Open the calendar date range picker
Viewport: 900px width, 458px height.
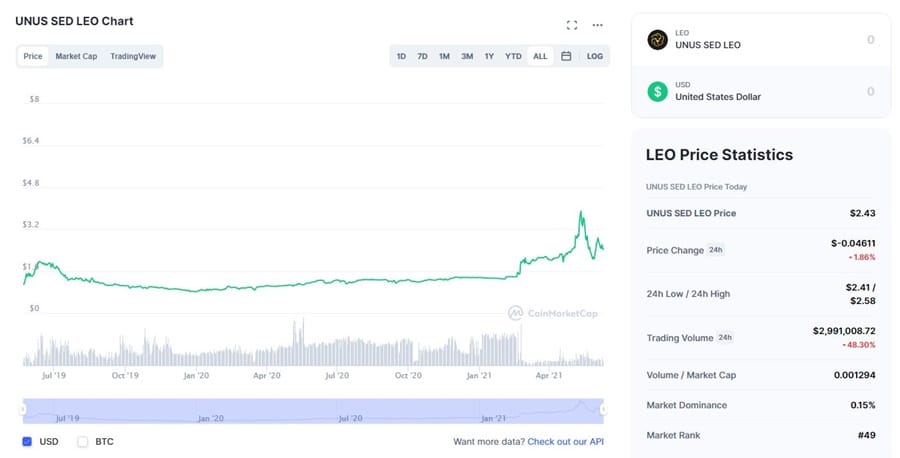566,56
